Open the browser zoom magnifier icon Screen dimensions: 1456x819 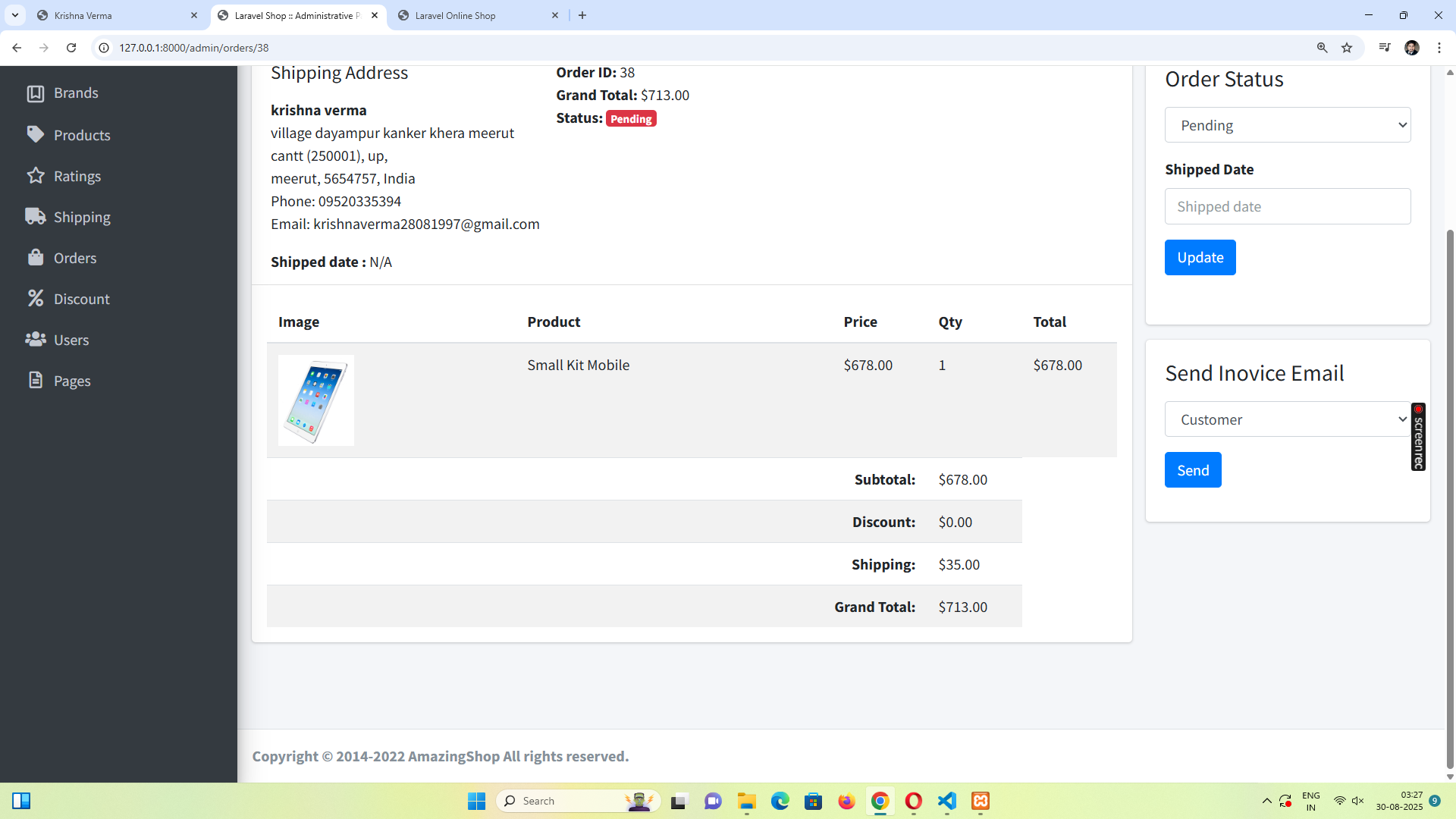click(x=1322, y=48)
